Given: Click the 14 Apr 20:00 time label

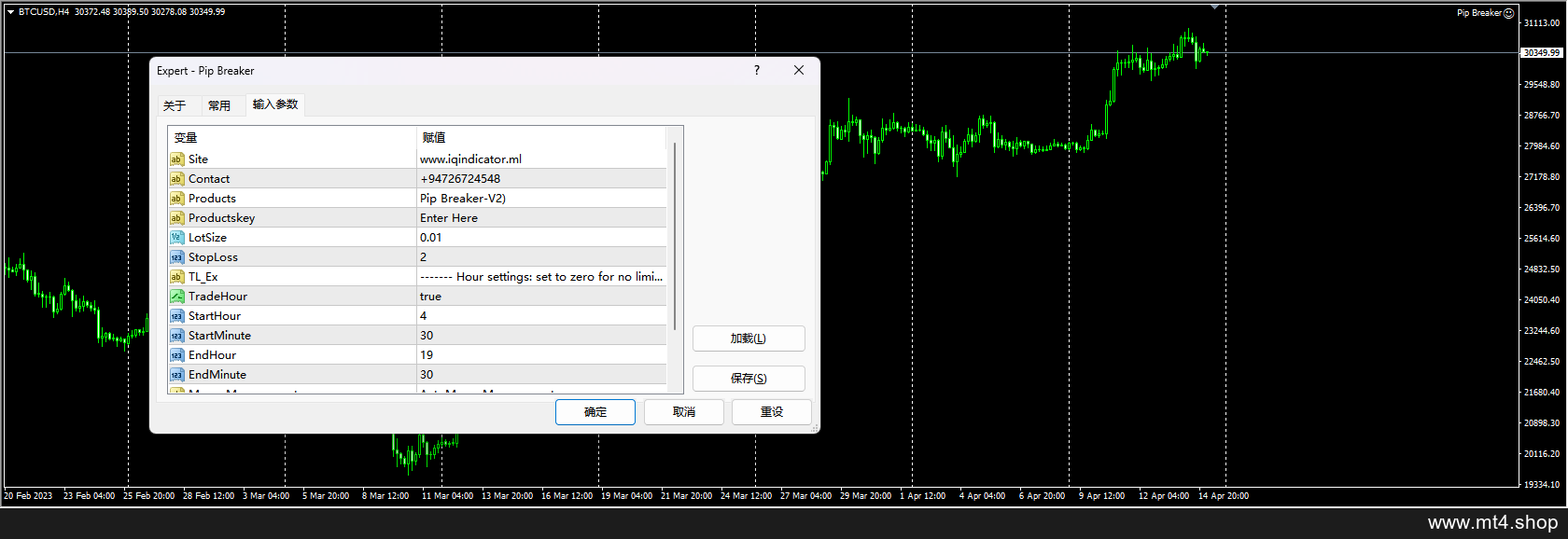Looking at the screenshot, I should point(1224,496).
